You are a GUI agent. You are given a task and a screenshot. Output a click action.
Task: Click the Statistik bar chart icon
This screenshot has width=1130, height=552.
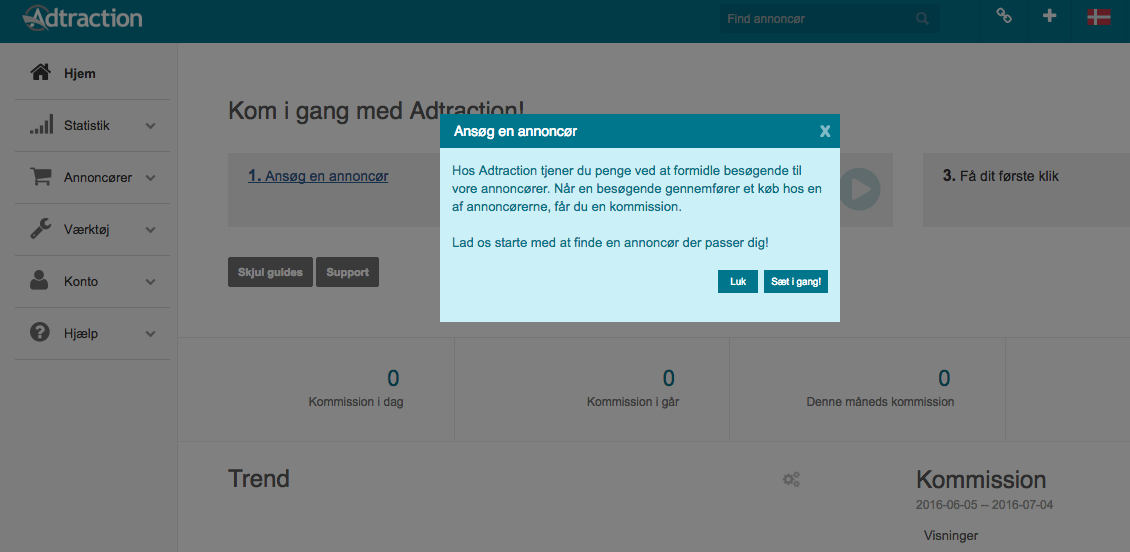pyautogui.click(x=40, y=125)
